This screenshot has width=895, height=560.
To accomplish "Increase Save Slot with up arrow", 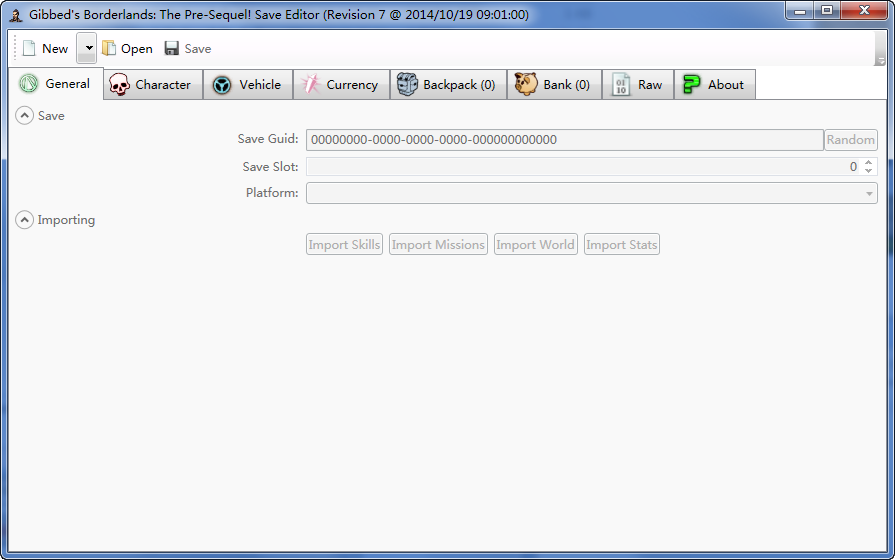I will pyautogui.click(x=868, y=163).
